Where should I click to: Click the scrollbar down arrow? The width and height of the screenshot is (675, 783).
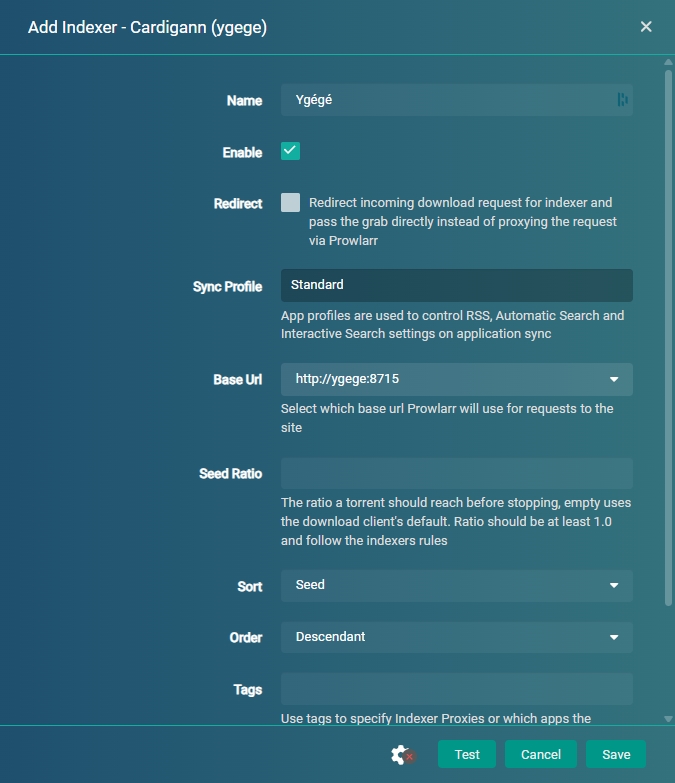[x=668, y=718]
